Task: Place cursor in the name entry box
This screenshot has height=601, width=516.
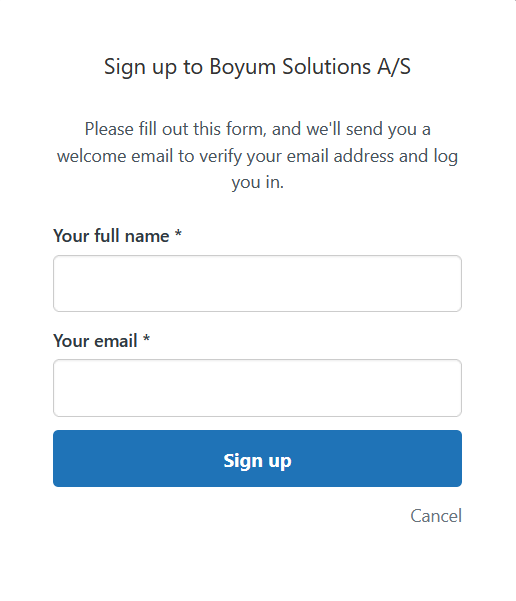Action: (257, 283)
